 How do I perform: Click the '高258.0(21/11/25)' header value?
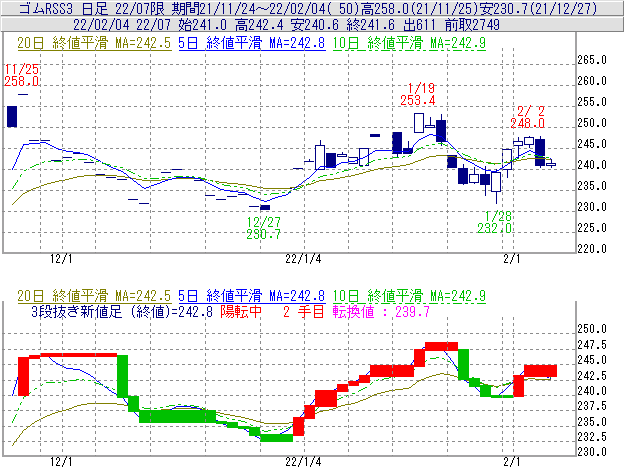coord(420,8)
